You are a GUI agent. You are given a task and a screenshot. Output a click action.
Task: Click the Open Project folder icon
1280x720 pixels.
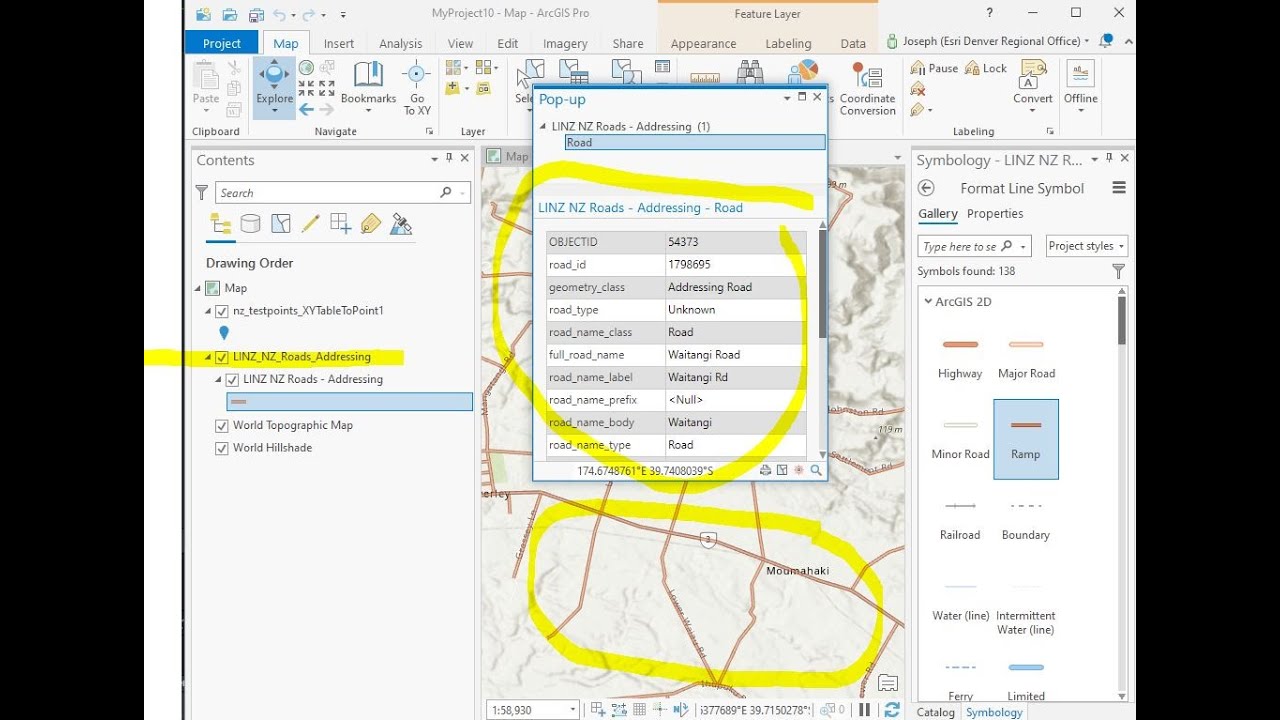click(x=230, y=14)
